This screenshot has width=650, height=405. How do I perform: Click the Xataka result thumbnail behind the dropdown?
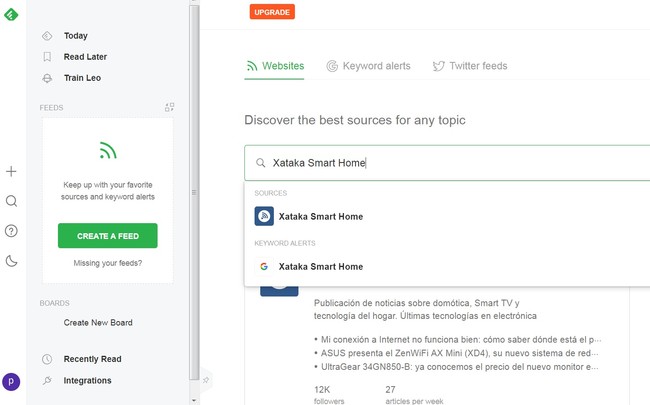tap(279, 291)
